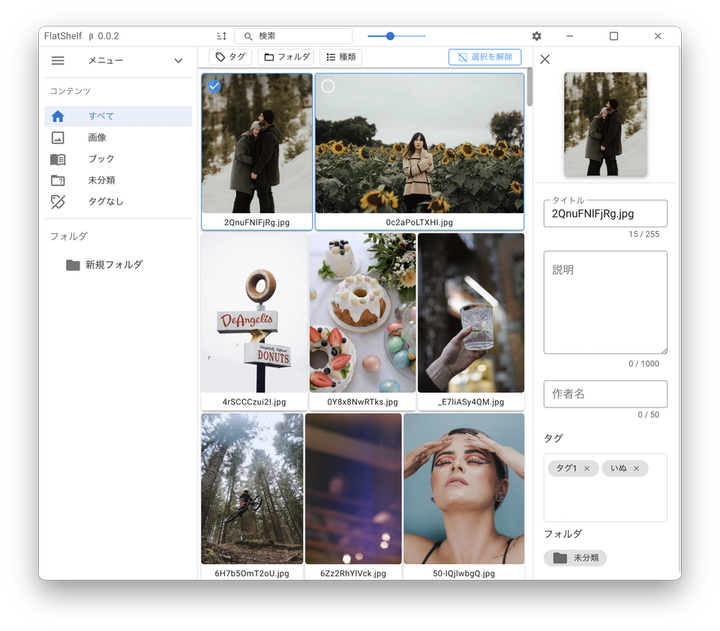
Task: Show 未分類 items
Action: 118,180
